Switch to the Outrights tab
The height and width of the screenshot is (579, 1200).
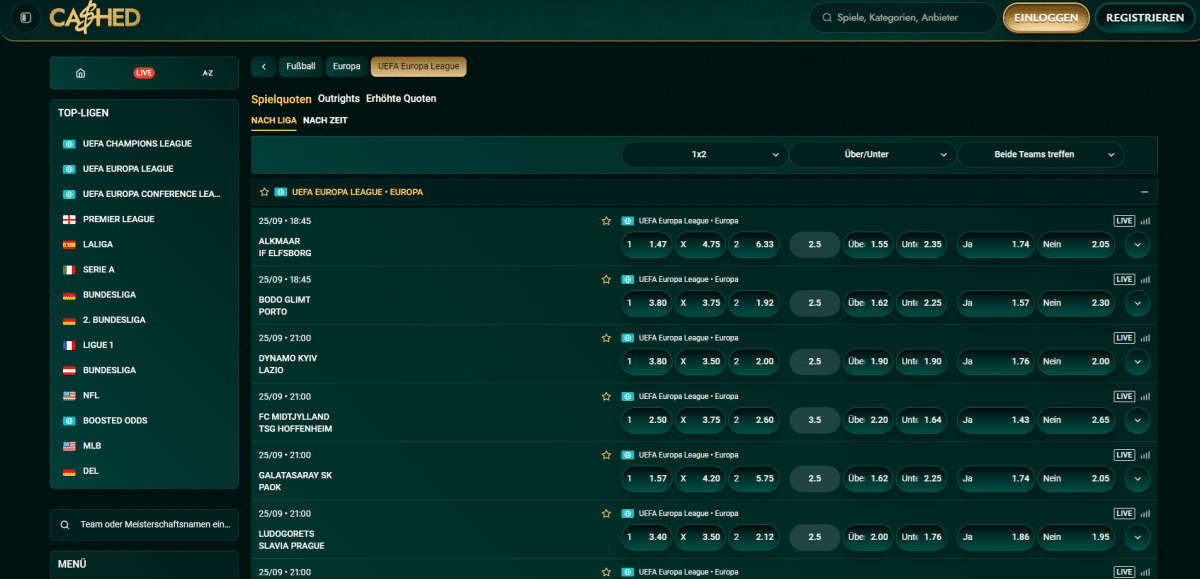click(338, 99)
